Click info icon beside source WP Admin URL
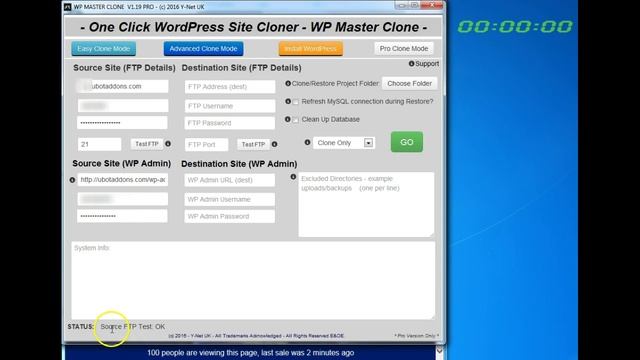 (x=72, y=180)
